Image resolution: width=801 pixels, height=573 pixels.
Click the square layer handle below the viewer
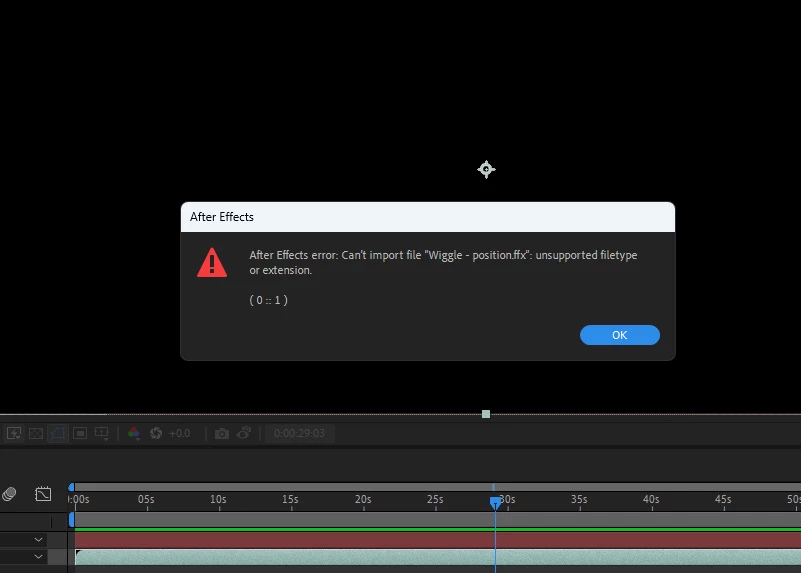(x=486, y=414)
